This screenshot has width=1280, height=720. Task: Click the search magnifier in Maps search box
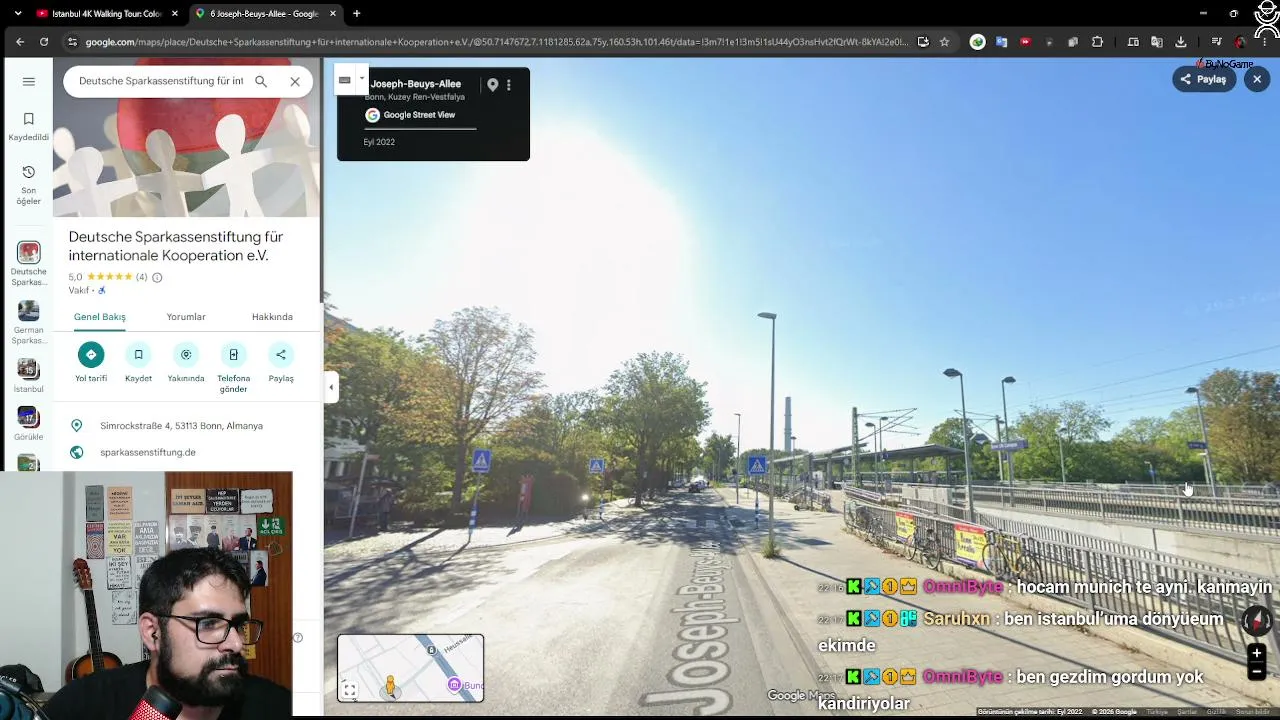(x=261, y=81)
